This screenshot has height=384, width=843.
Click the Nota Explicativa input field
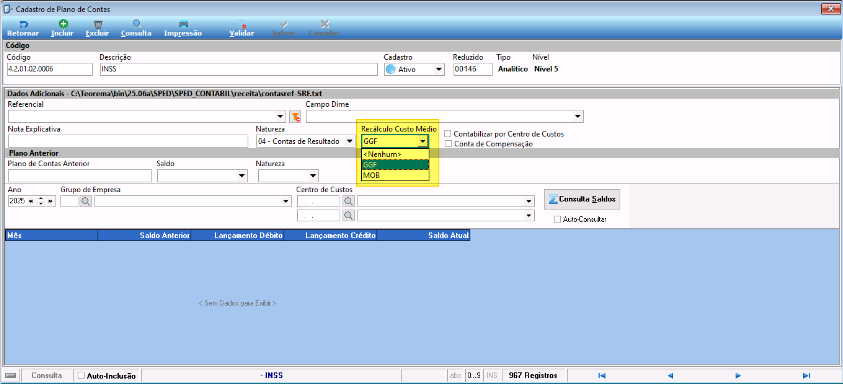click(x=127, y=141)
